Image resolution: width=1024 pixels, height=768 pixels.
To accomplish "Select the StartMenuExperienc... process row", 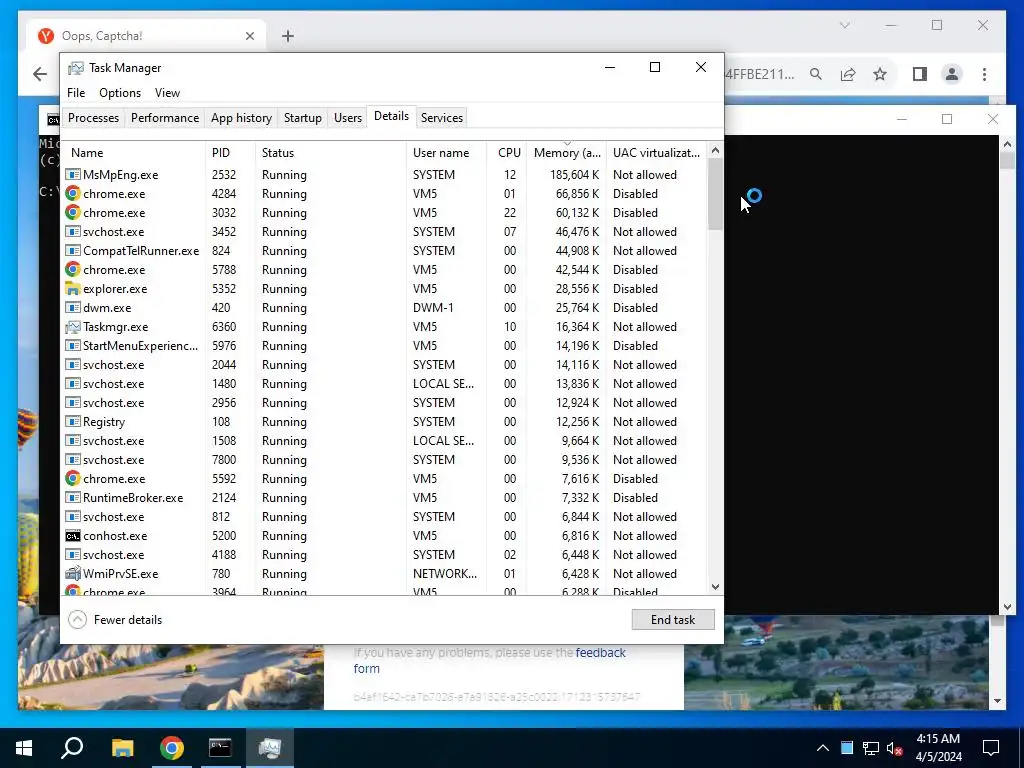I will tap(385, 345).
